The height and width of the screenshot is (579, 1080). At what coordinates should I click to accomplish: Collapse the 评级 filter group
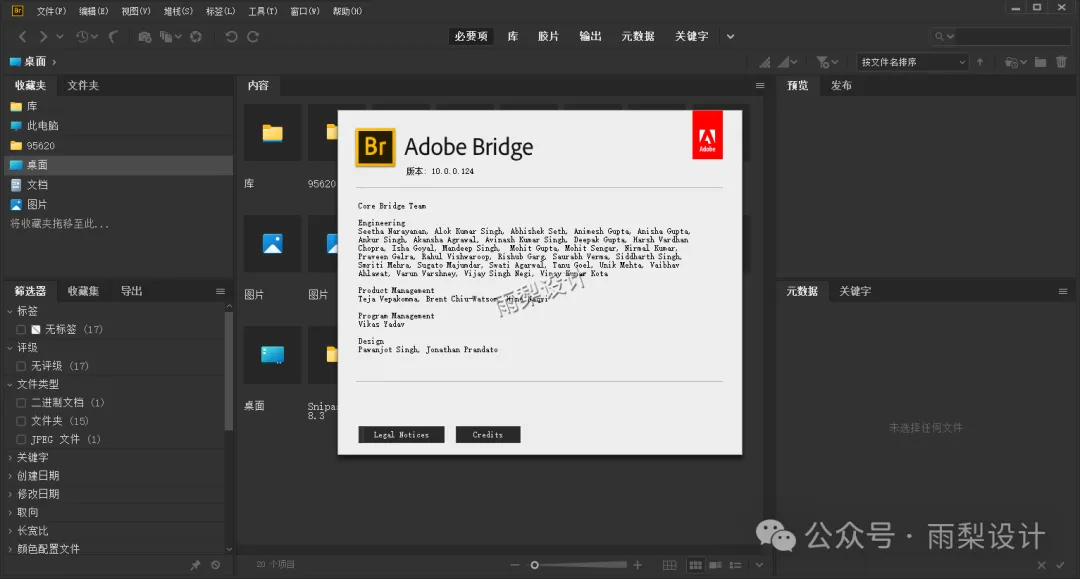pyautogui.click(x=10, y=348)
